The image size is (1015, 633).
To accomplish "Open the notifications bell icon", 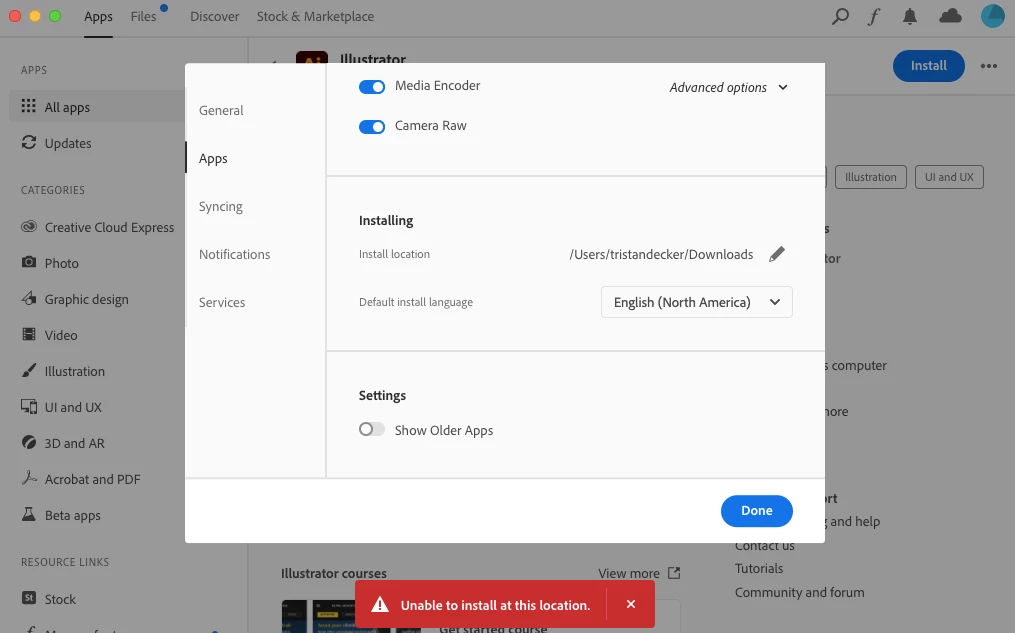I will pyautogui.click(x=909, y=16).
